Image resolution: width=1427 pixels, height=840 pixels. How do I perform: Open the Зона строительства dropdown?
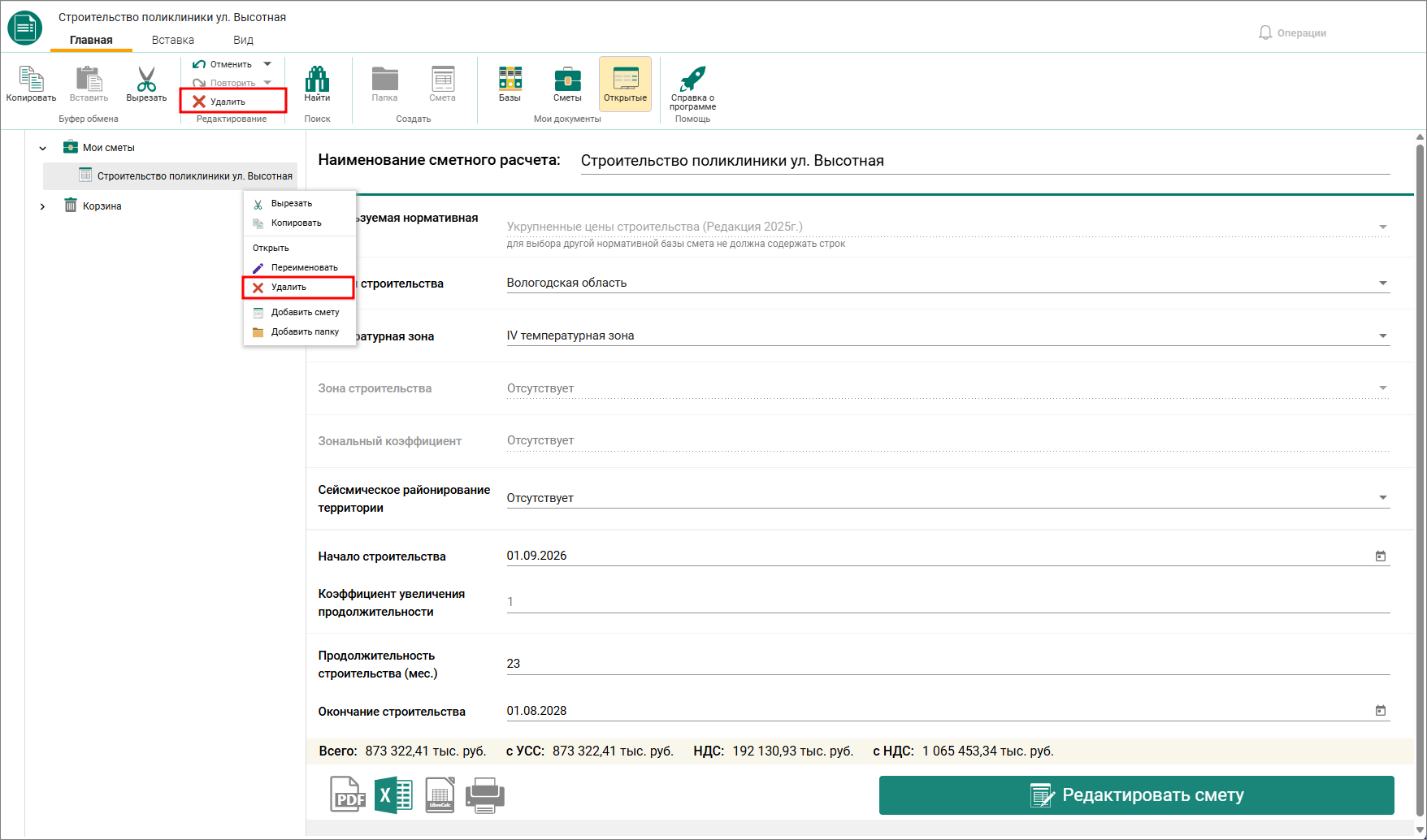[x=1382, y=388]
